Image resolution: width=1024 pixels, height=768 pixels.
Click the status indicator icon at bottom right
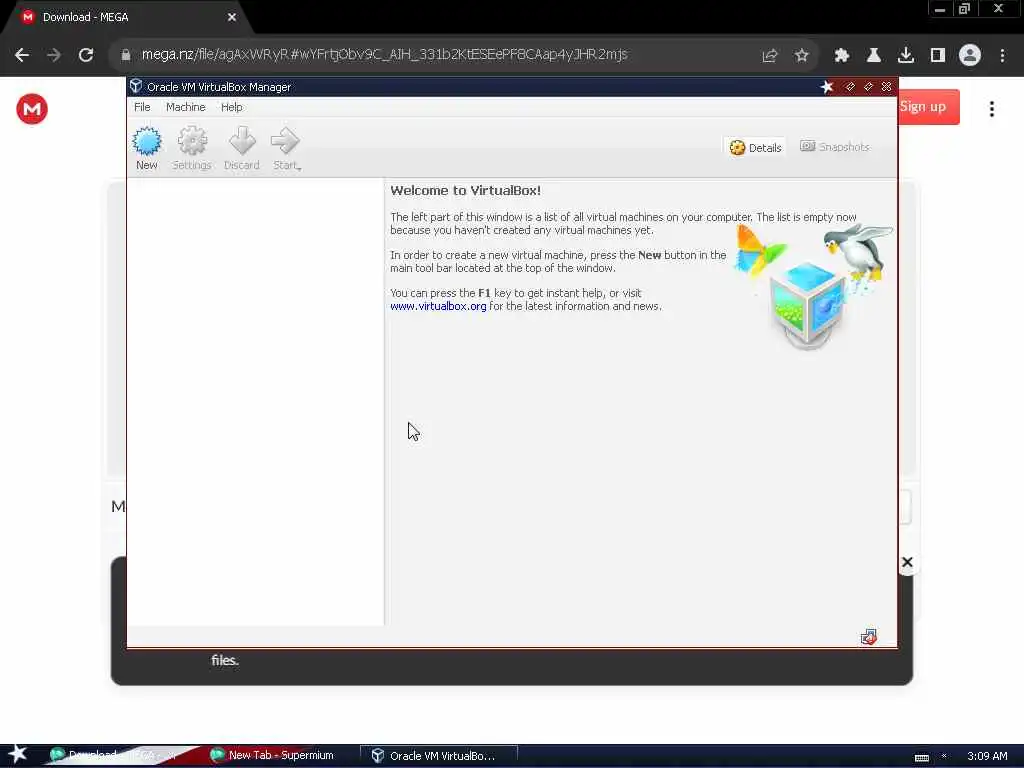869,637
